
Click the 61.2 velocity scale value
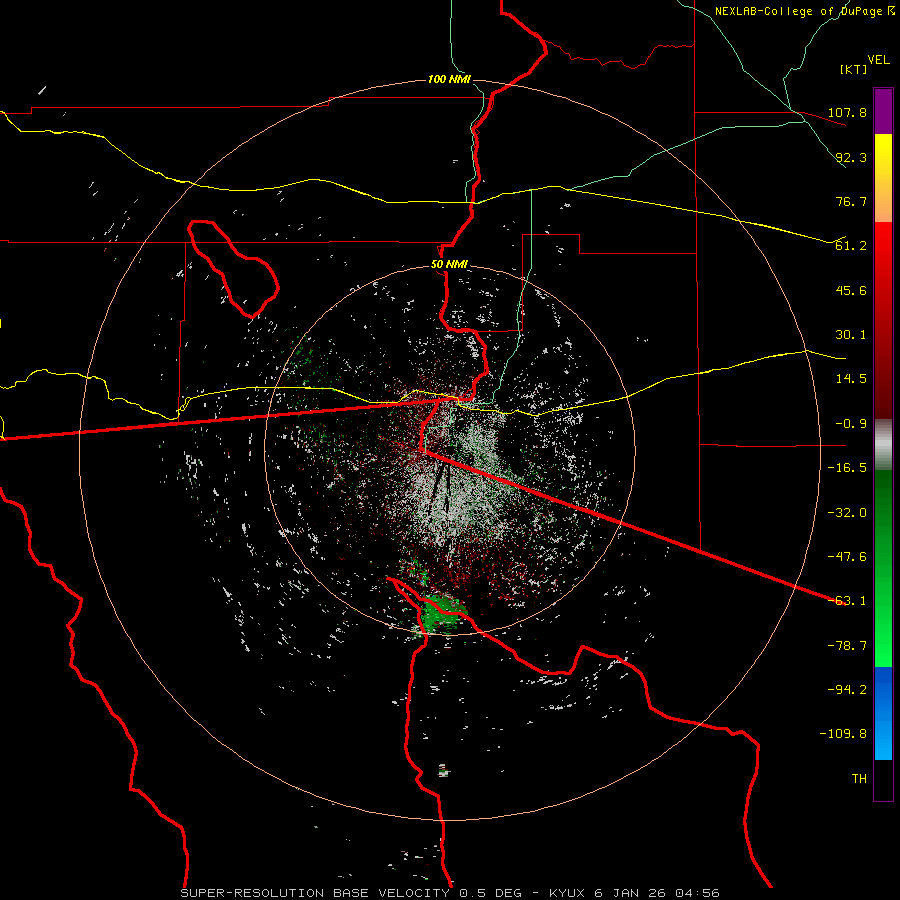(851, 246)
